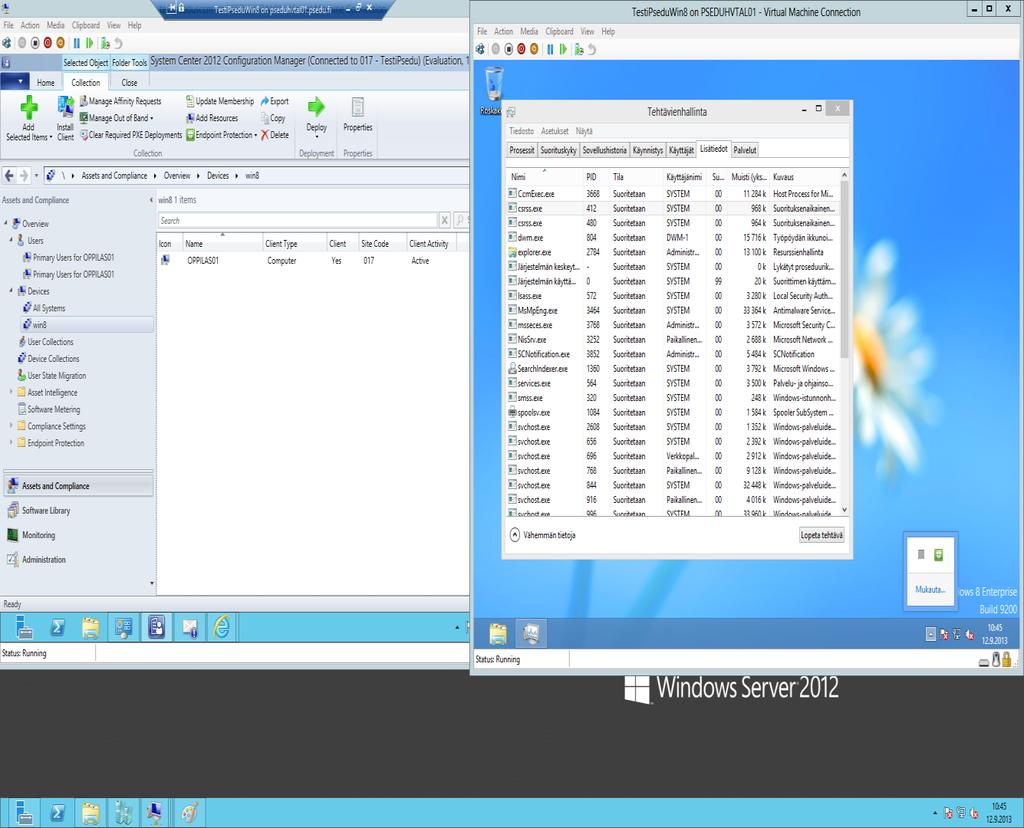Screen dimensions: 1024x828
Task: Open PowerShell from host bottom taskbar
Action: coord(57,813)
